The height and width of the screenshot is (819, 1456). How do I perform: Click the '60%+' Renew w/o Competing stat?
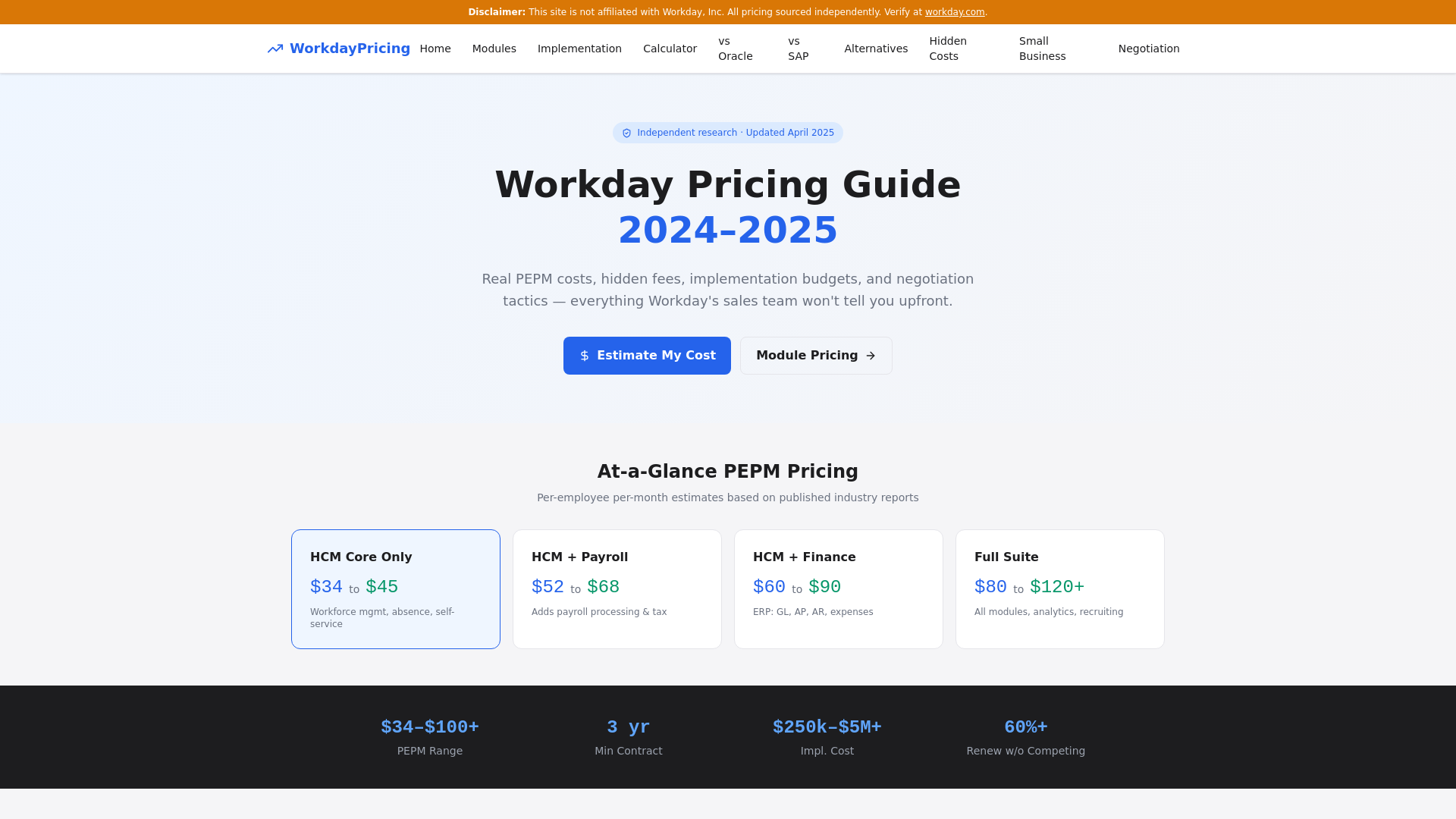coord(1026,727)
